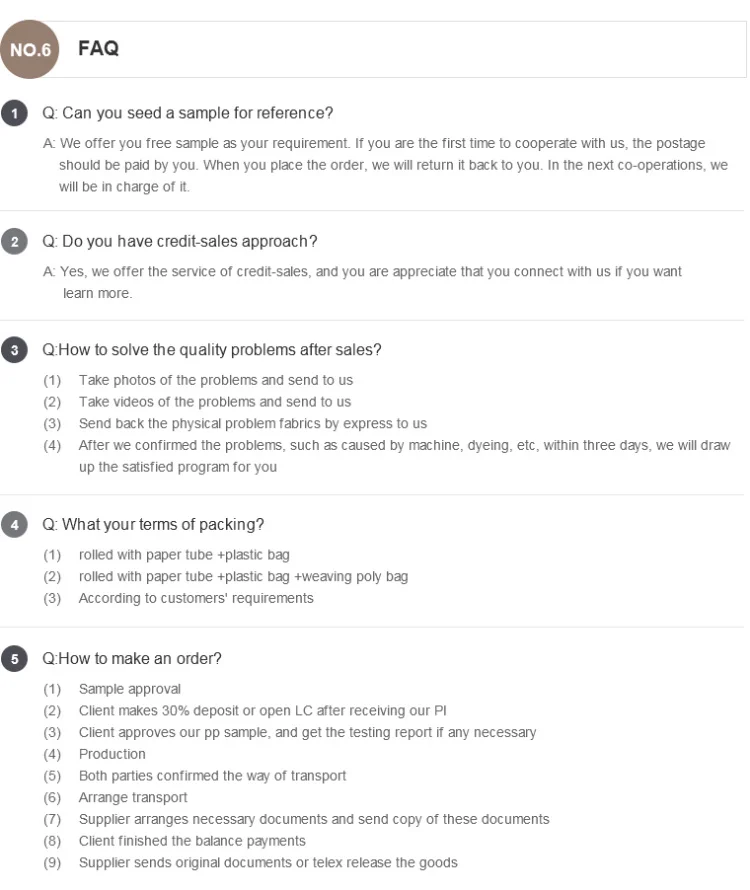Image resolution: width=750 pixels, height=890 pixels.
Task: Click the brown NO.6 section badge
Action: tap(31, 48)
